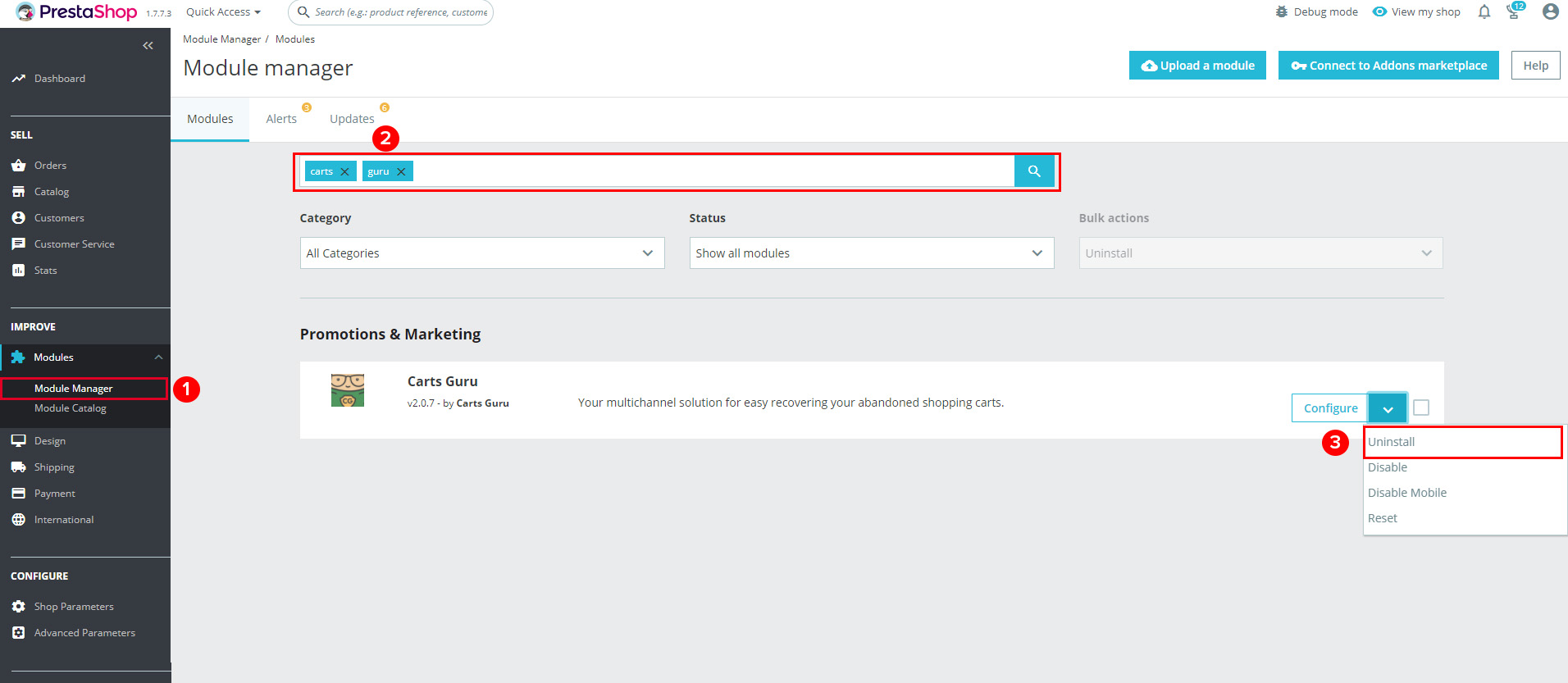Collapse the sidebar with double-chevron icon
This screenshot has height=683, width=1568.
click(x=148, y=46)
